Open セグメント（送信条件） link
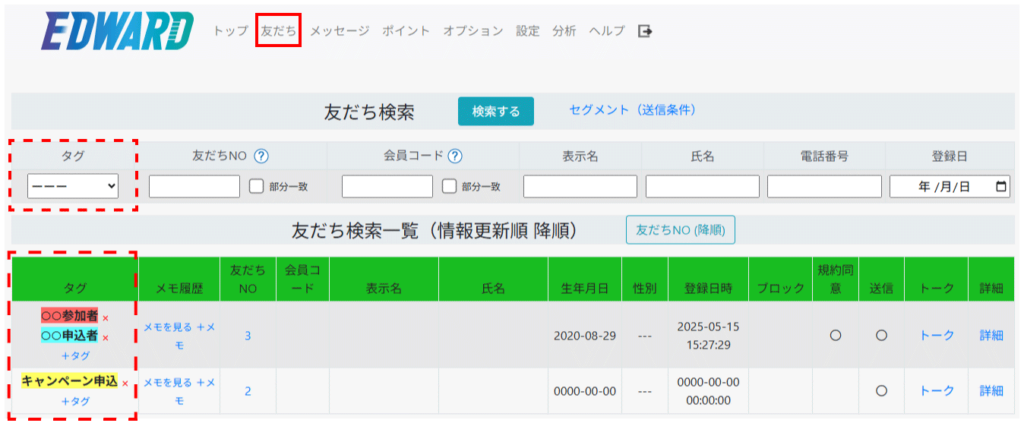The width and height of the screenshot is (1024, 423). click(x=631, y=110)
